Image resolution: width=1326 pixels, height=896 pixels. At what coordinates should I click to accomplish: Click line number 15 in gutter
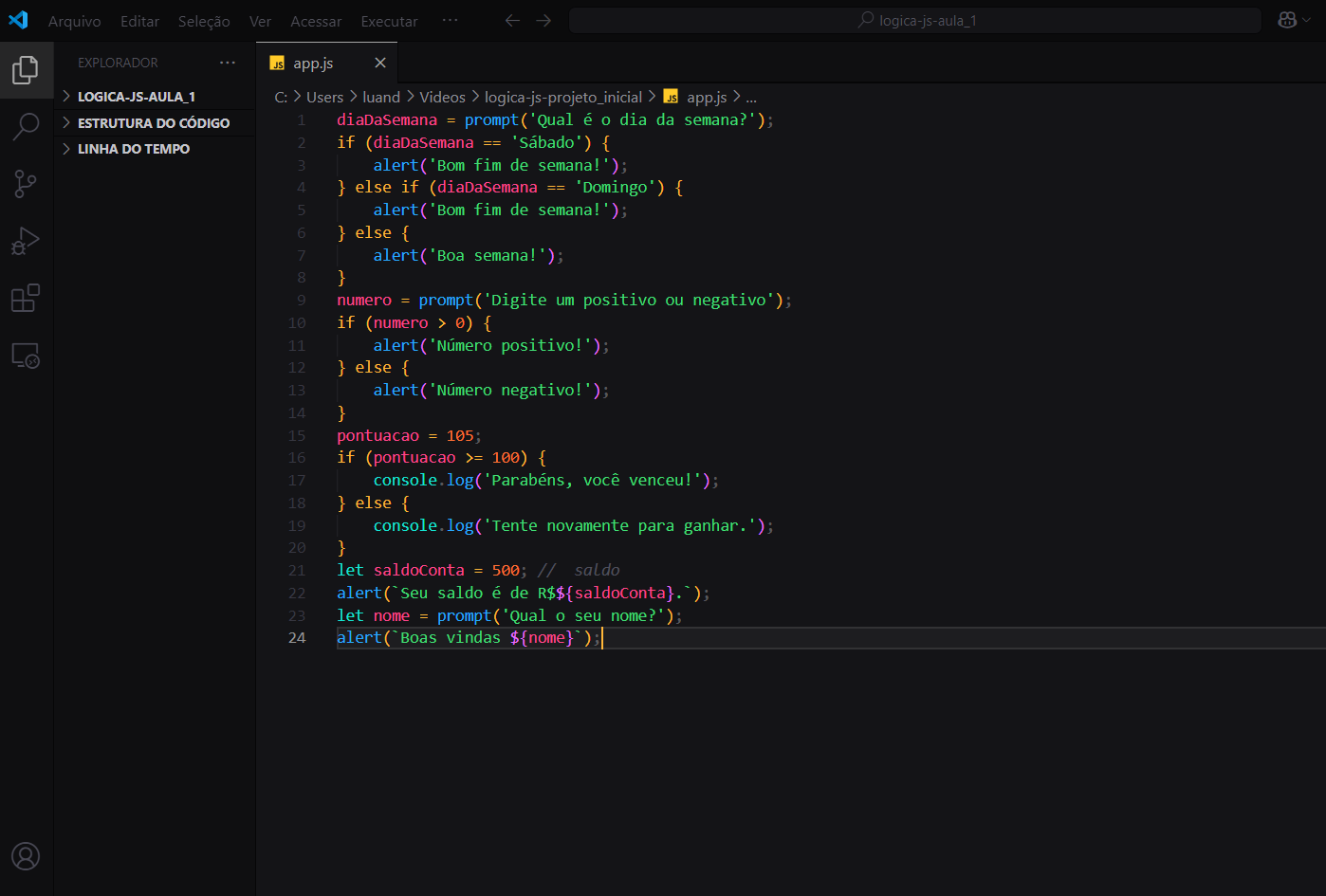point(297,435)
